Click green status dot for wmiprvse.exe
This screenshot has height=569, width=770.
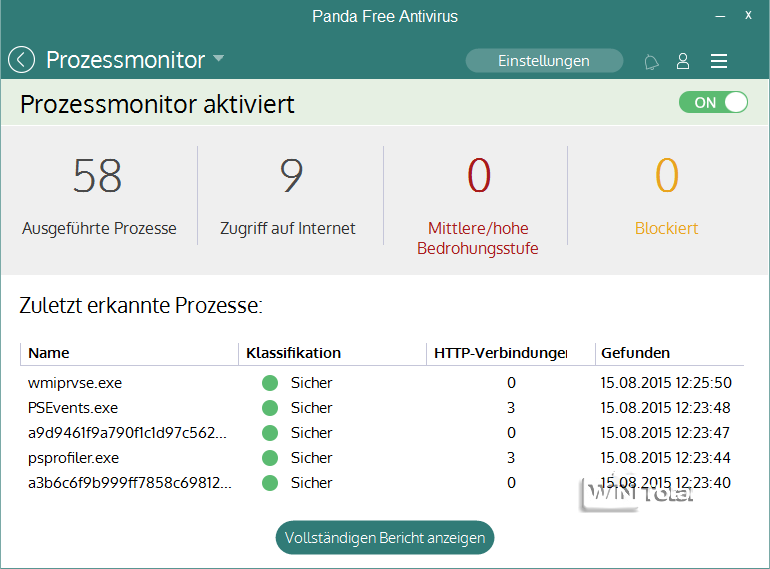coord(269,383)
